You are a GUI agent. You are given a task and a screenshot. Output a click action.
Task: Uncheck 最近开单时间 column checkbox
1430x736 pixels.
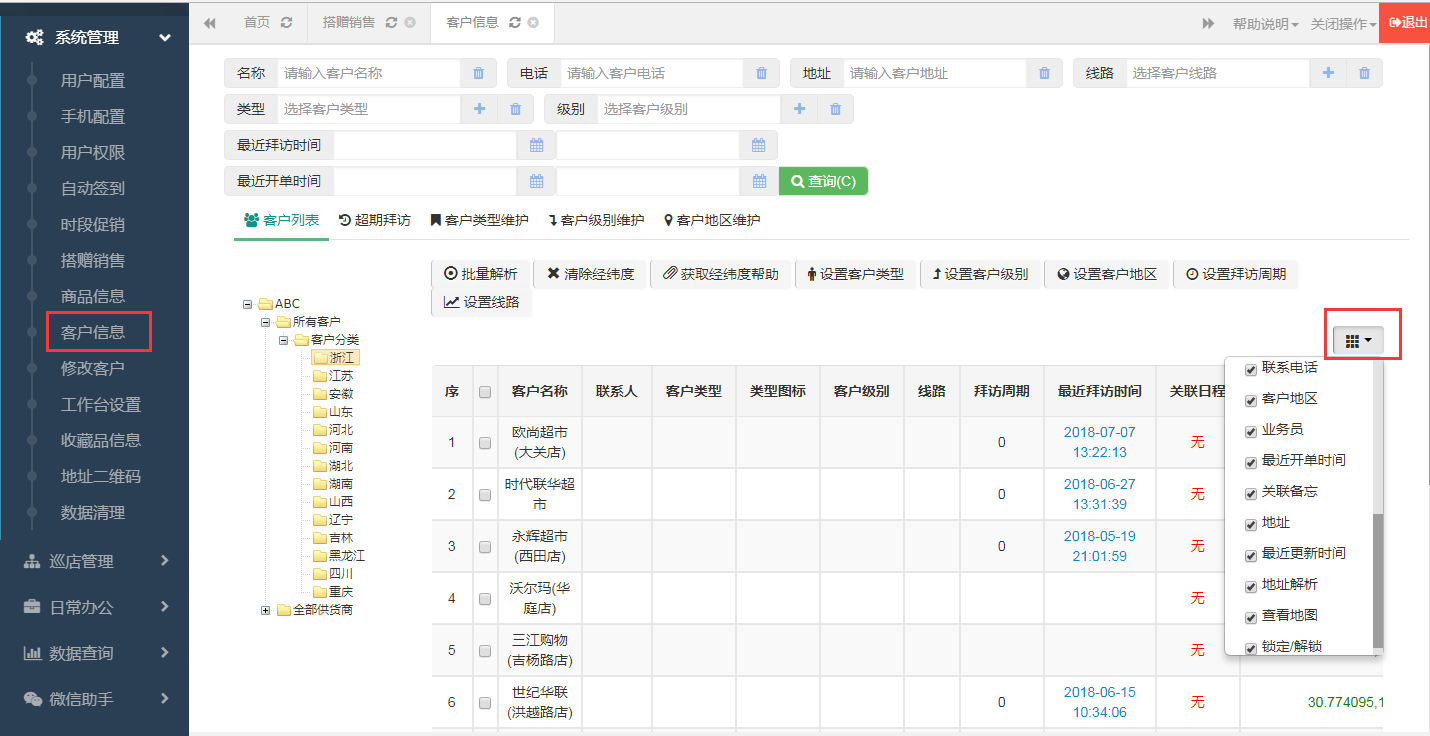tap(1250, 463)
